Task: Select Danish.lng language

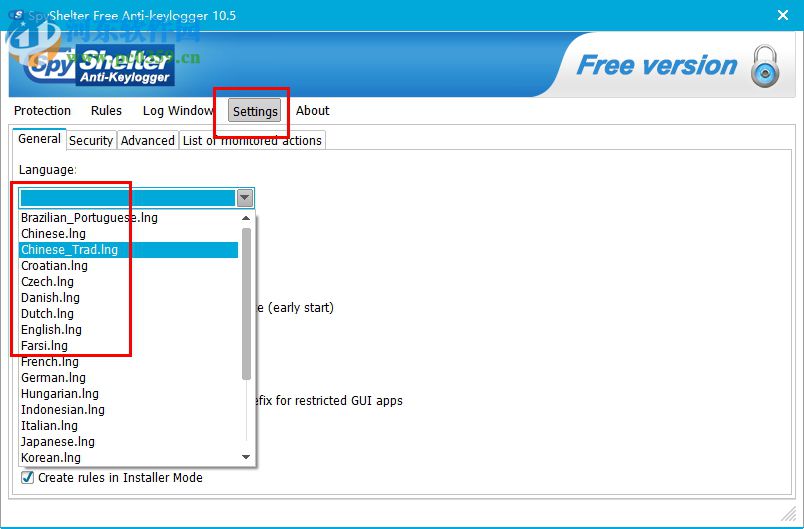Action: (x=129, y=297)
